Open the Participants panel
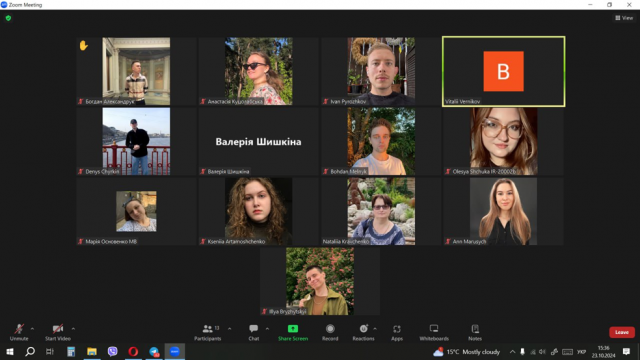 pos(207,332)
